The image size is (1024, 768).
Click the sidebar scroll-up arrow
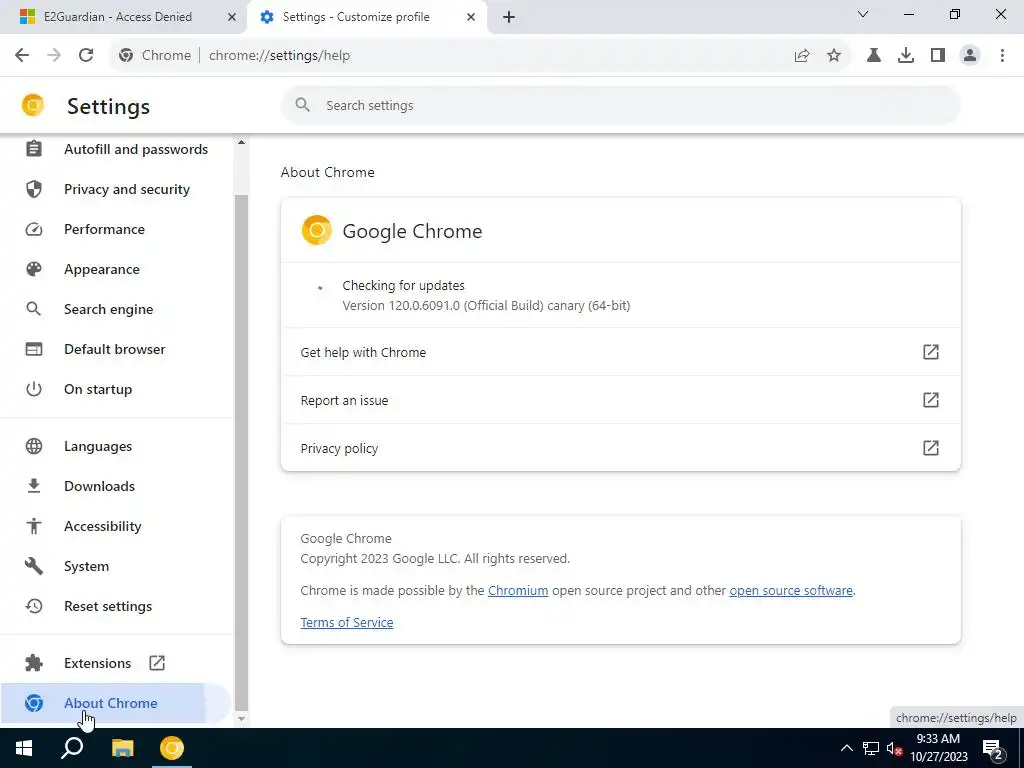pyautogui.click(x=241, y=142)
